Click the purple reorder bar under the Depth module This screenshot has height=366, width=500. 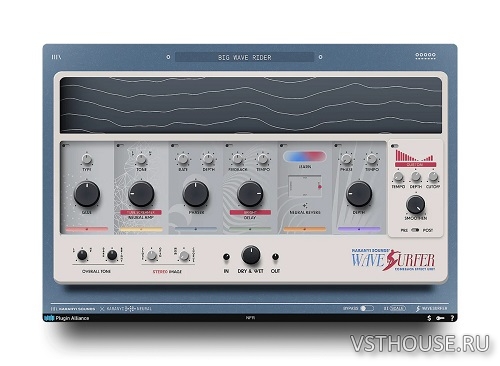point(359,229)
